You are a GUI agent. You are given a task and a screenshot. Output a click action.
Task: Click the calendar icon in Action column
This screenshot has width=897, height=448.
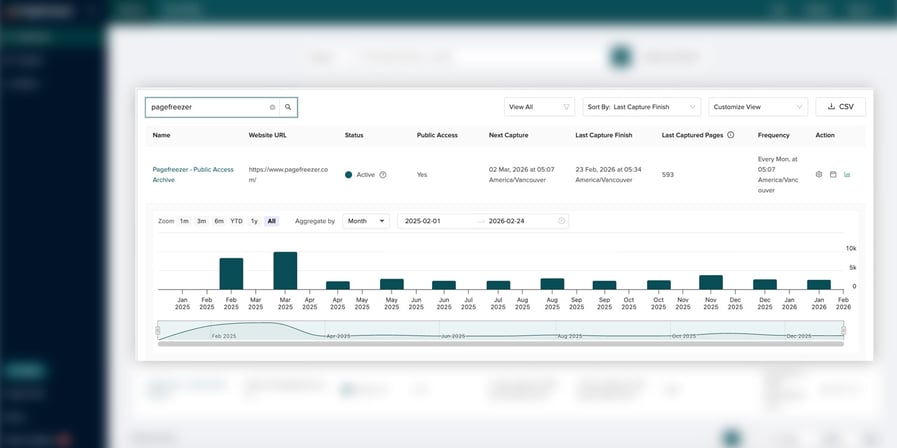point(833,174)
